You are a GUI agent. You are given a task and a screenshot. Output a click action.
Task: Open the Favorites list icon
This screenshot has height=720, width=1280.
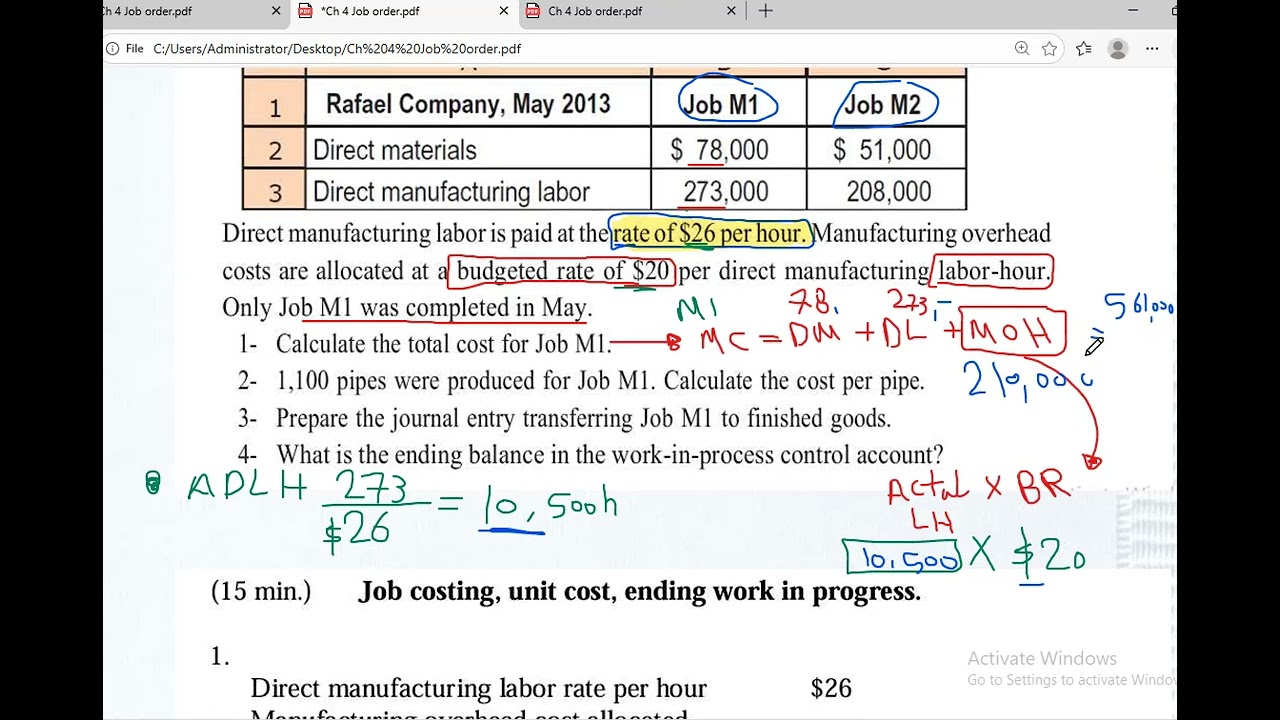click(x=1084, y=48)
